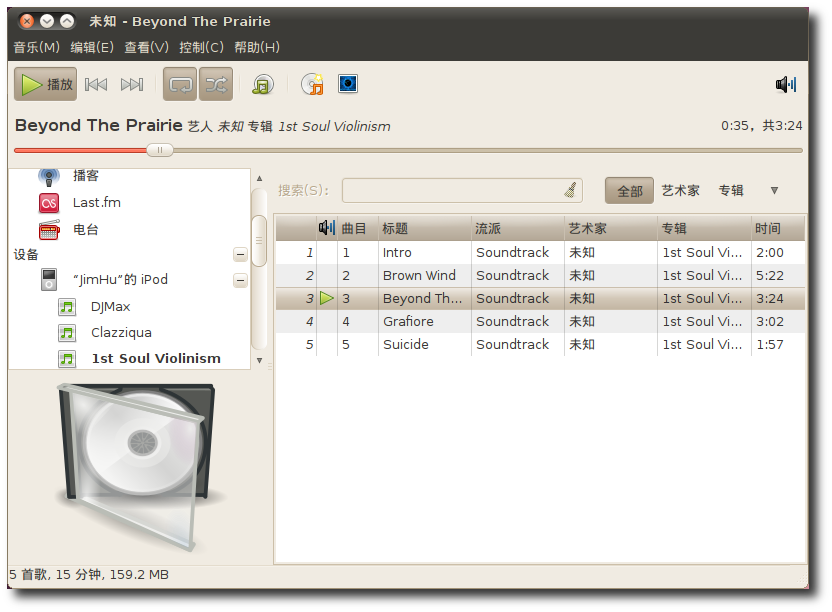832x612 pixels.
Task: Click the DJMax playlist icon
Action: (x=67, y=307)
